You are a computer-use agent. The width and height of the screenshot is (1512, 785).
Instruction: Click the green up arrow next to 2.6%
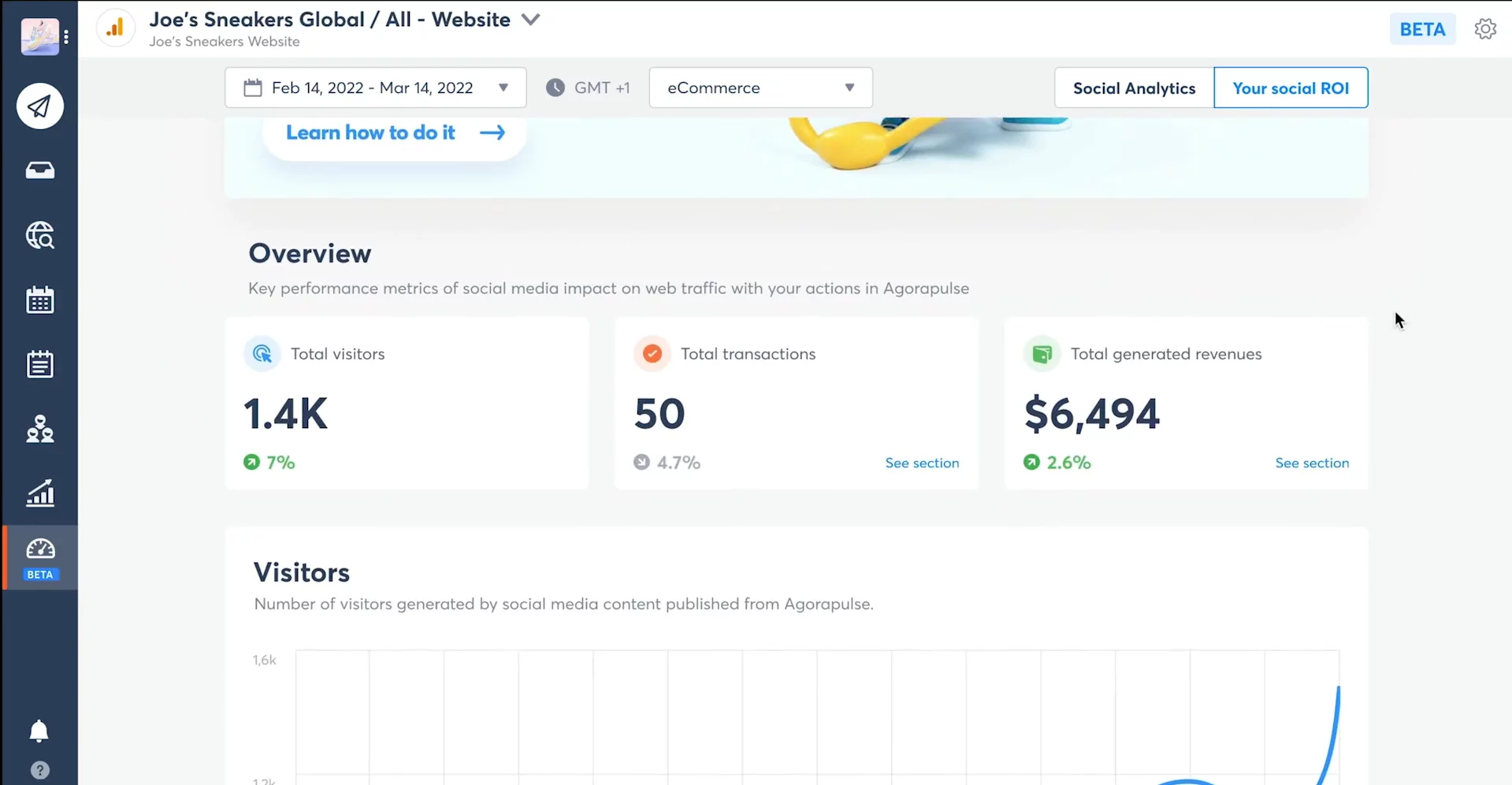[1031, 463]
